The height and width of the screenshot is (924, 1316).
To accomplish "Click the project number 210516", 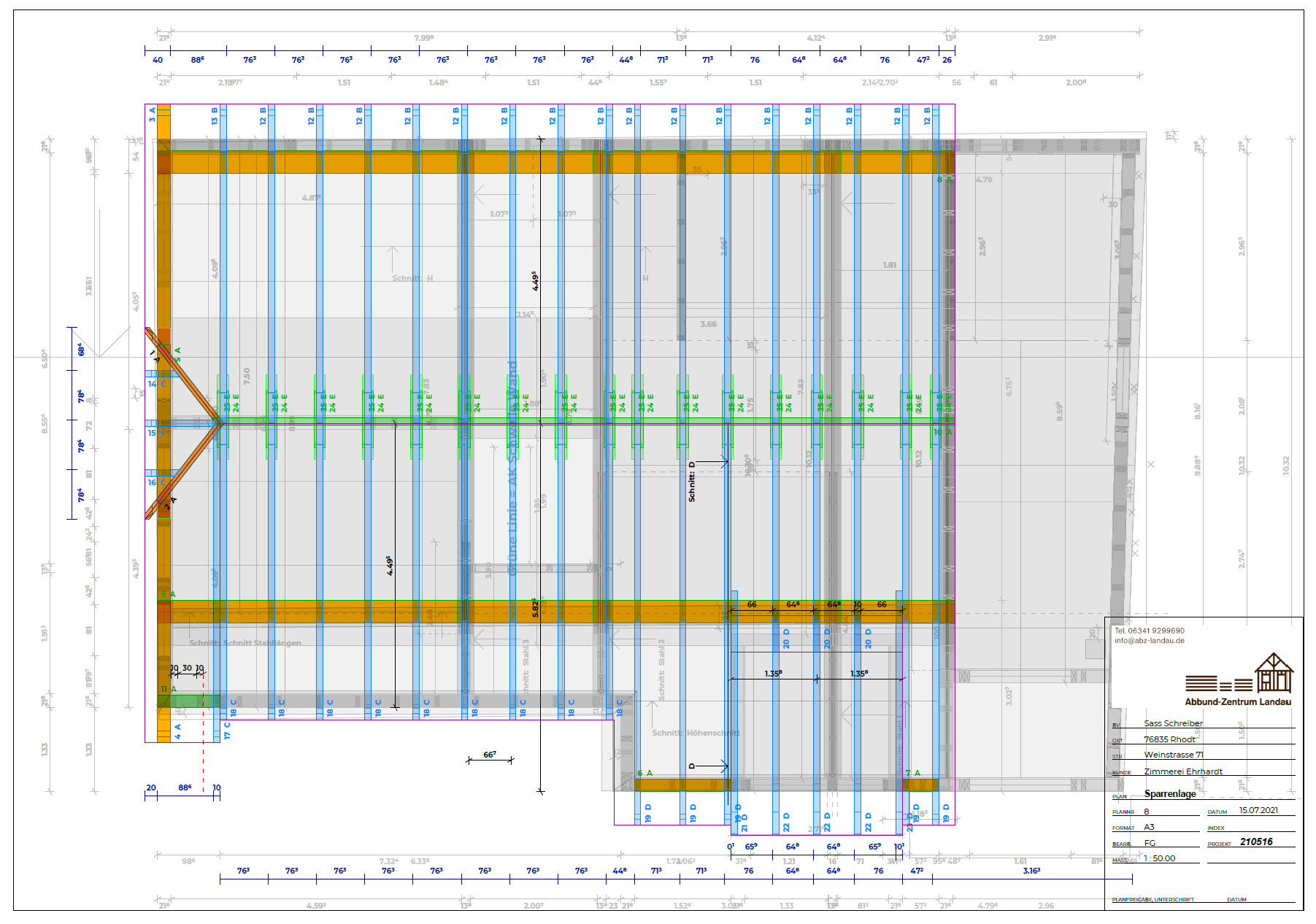I will pyautogui.click(x=1255, y=842).
